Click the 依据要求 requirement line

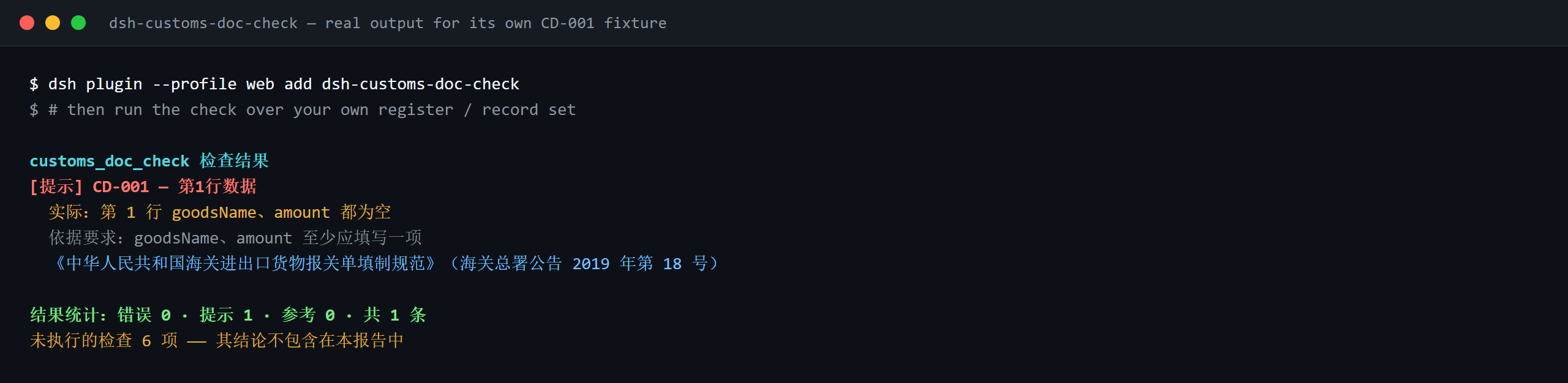[235, 238]
